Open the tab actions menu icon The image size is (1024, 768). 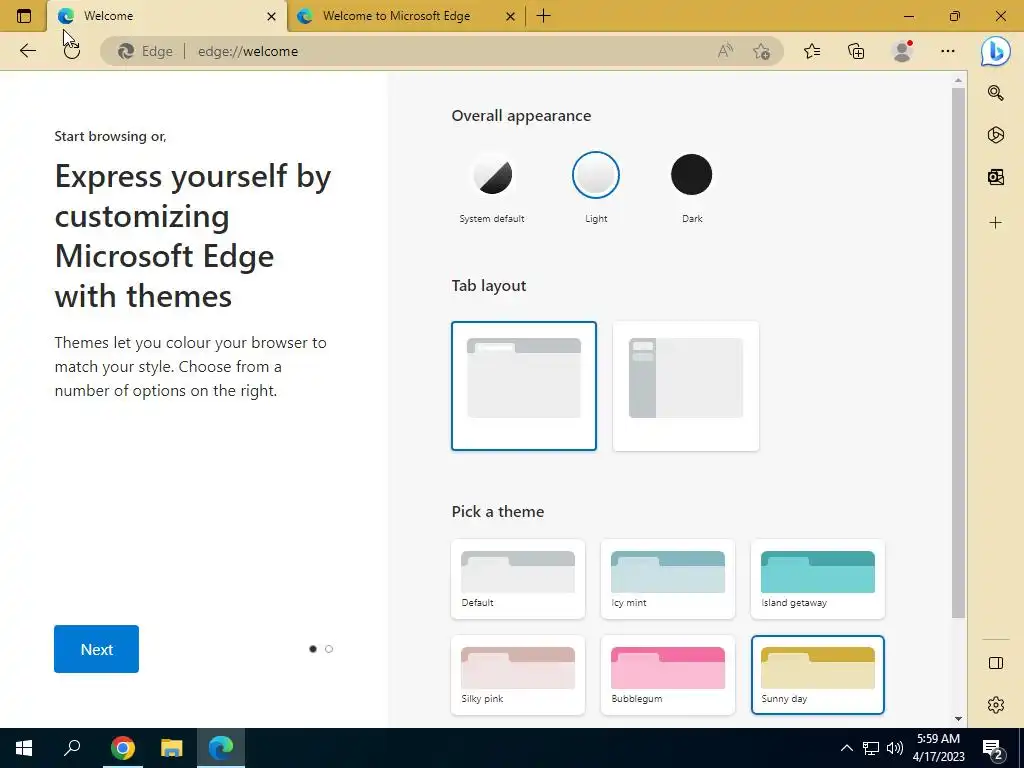(24, 16)
